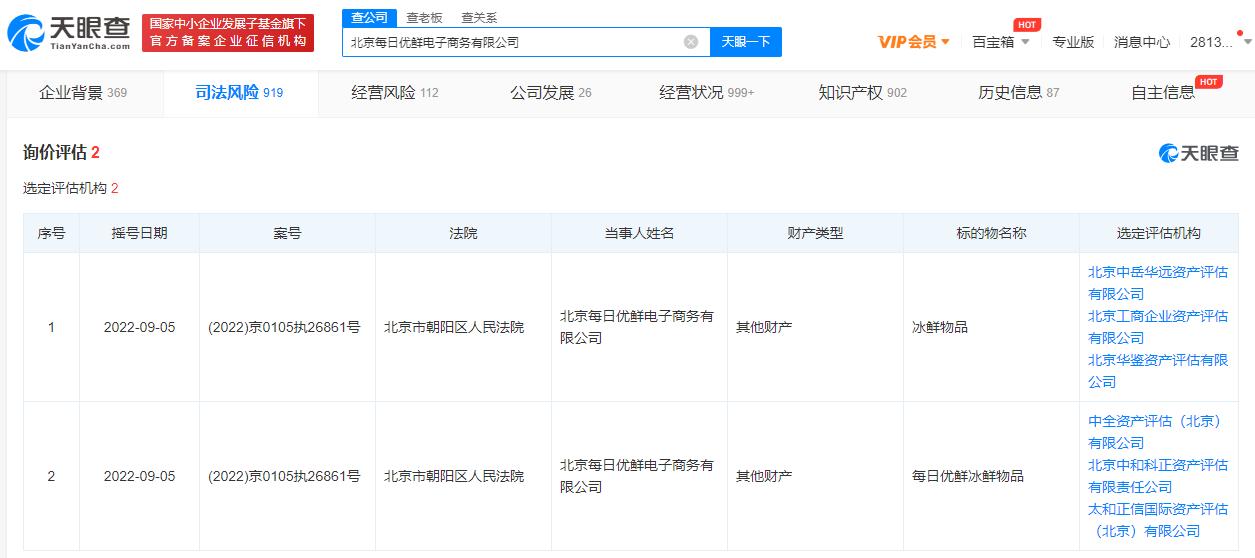This screenshot has height=558, width=1255.
Task: Switch to the 查关系 search tab
Action: pyautogui.click(x=479, y=17)
